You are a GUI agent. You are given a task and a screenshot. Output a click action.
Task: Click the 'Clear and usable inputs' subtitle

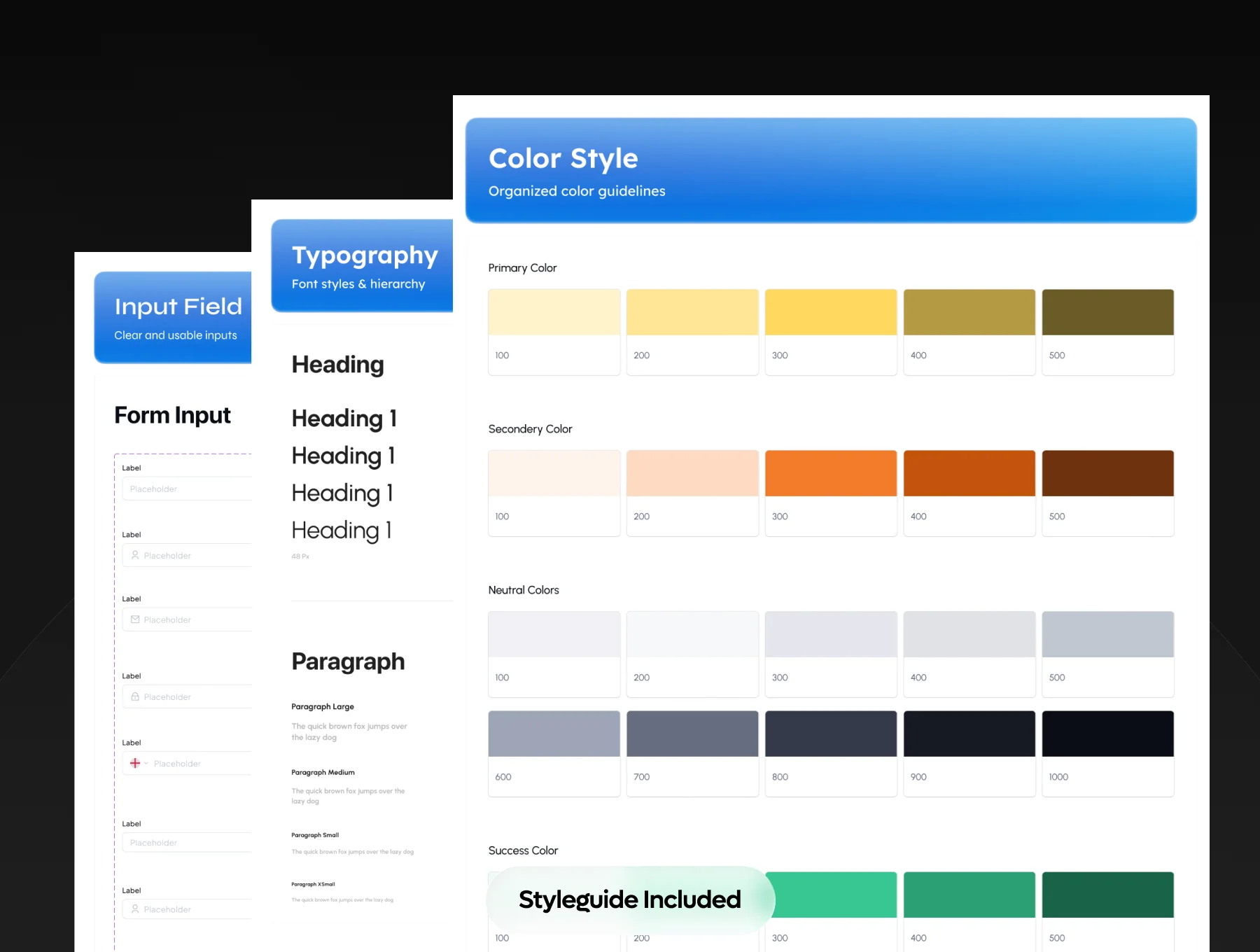(176, 335)
